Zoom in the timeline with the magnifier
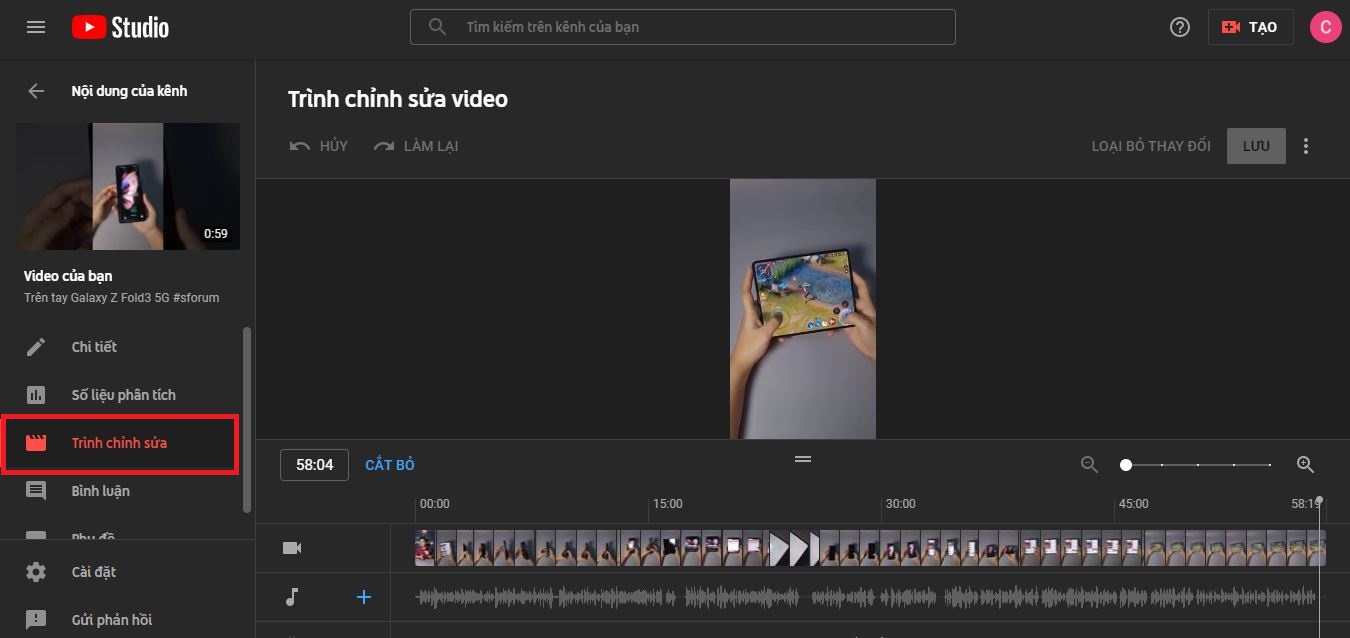1350x638 pixels. click(1305, 465)
